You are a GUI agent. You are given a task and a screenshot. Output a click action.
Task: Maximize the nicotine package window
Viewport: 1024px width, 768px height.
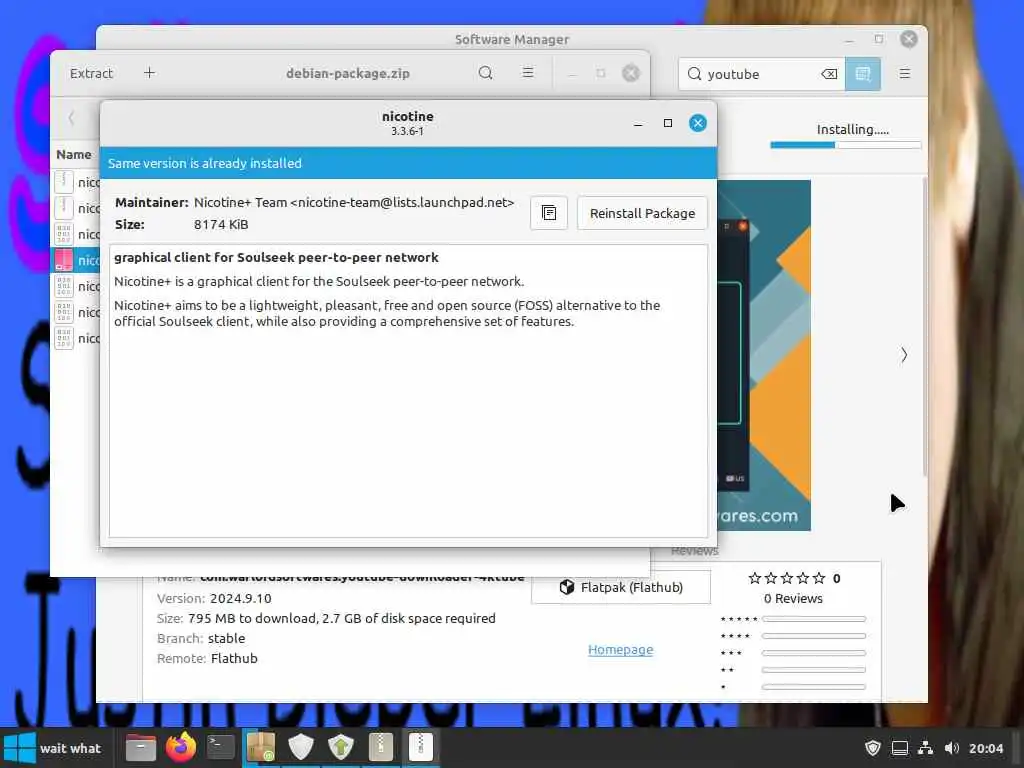(x=667, y=123)
